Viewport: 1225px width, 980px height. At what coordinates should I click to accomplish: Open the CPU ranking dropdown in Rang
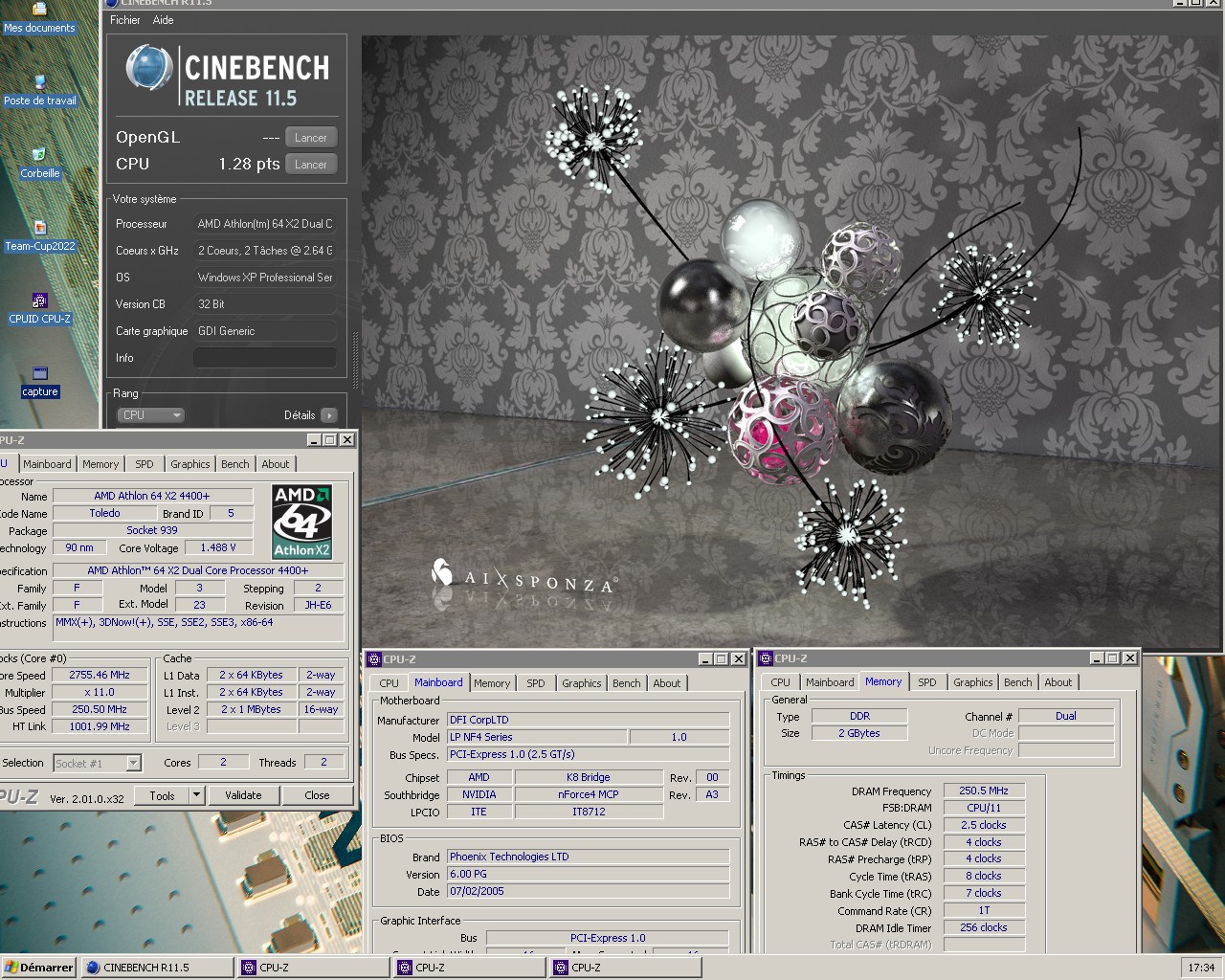(x=150, y=415)
